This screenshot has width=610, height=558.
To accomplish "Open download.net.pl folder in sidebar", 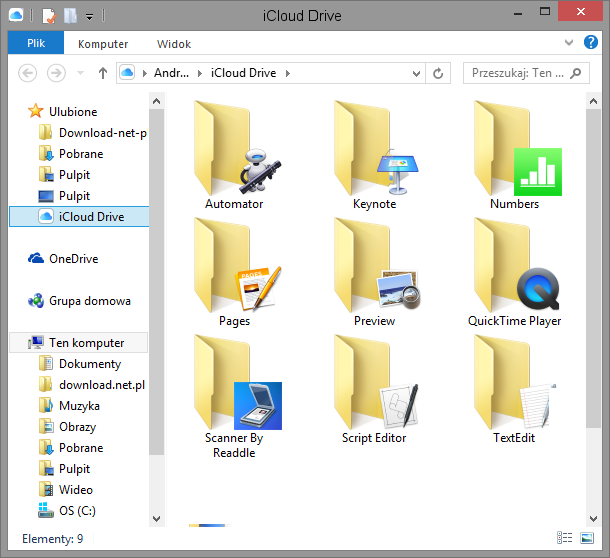I will pos(92,385).
